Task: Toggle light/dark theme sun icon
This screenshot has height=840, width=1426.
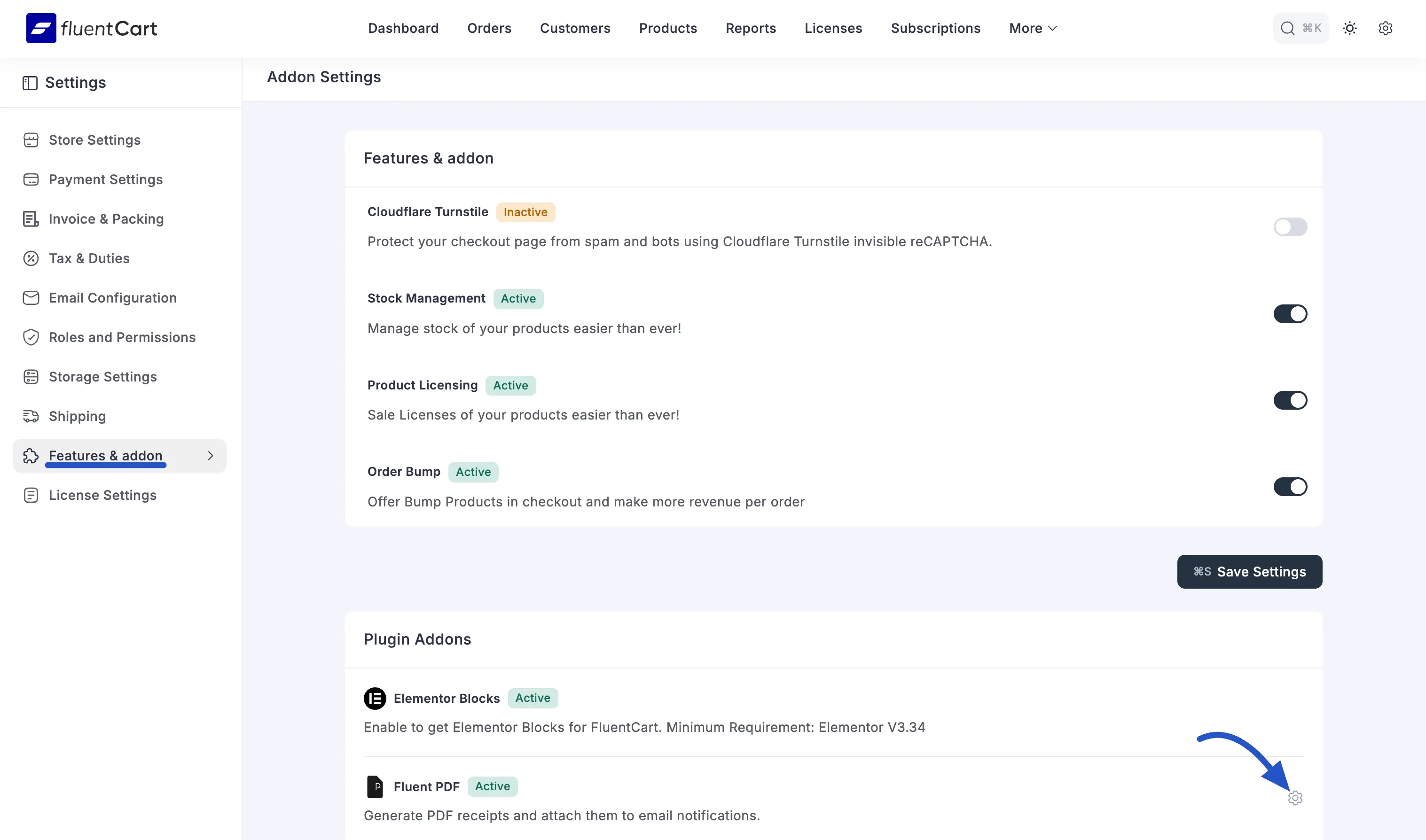Action: [x=1349, y=28]
